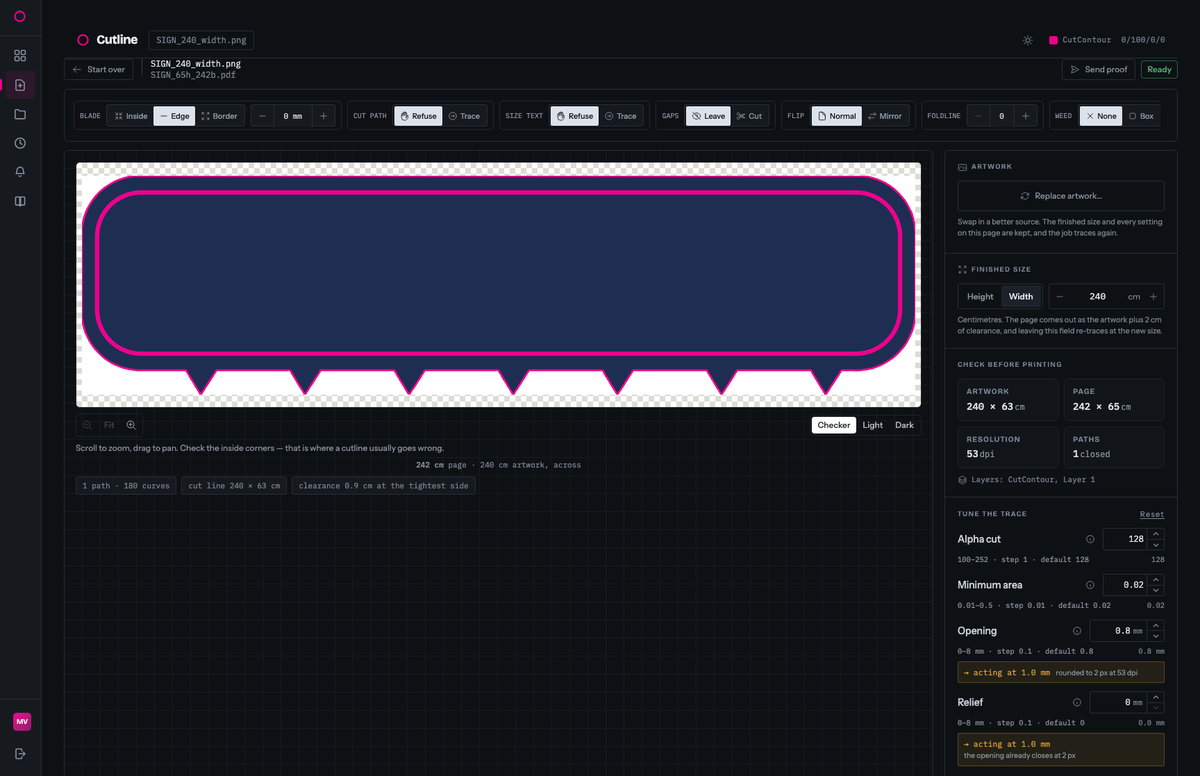Open the book docs icon in sidebar
This screenshot has height=776, width=1200.
(x=20, y=201)
